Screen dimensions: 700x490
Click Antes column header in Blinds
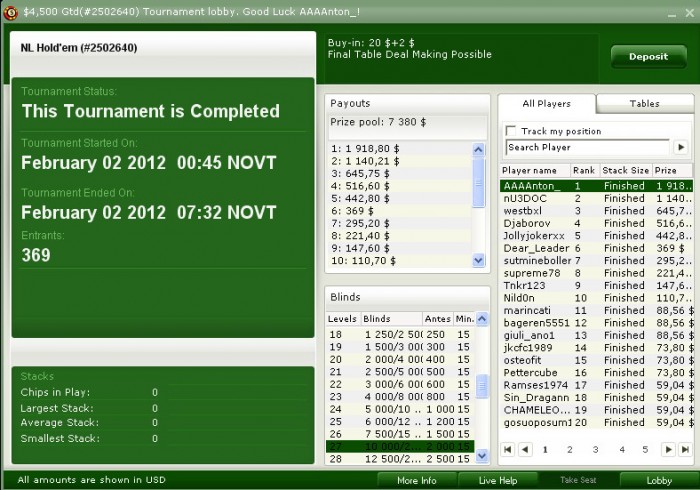tap(438, 319)
